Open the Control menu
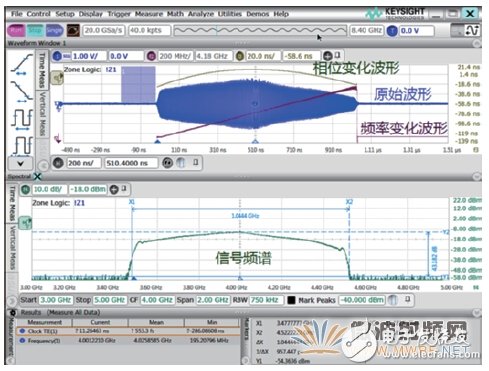 click(38, 14)
